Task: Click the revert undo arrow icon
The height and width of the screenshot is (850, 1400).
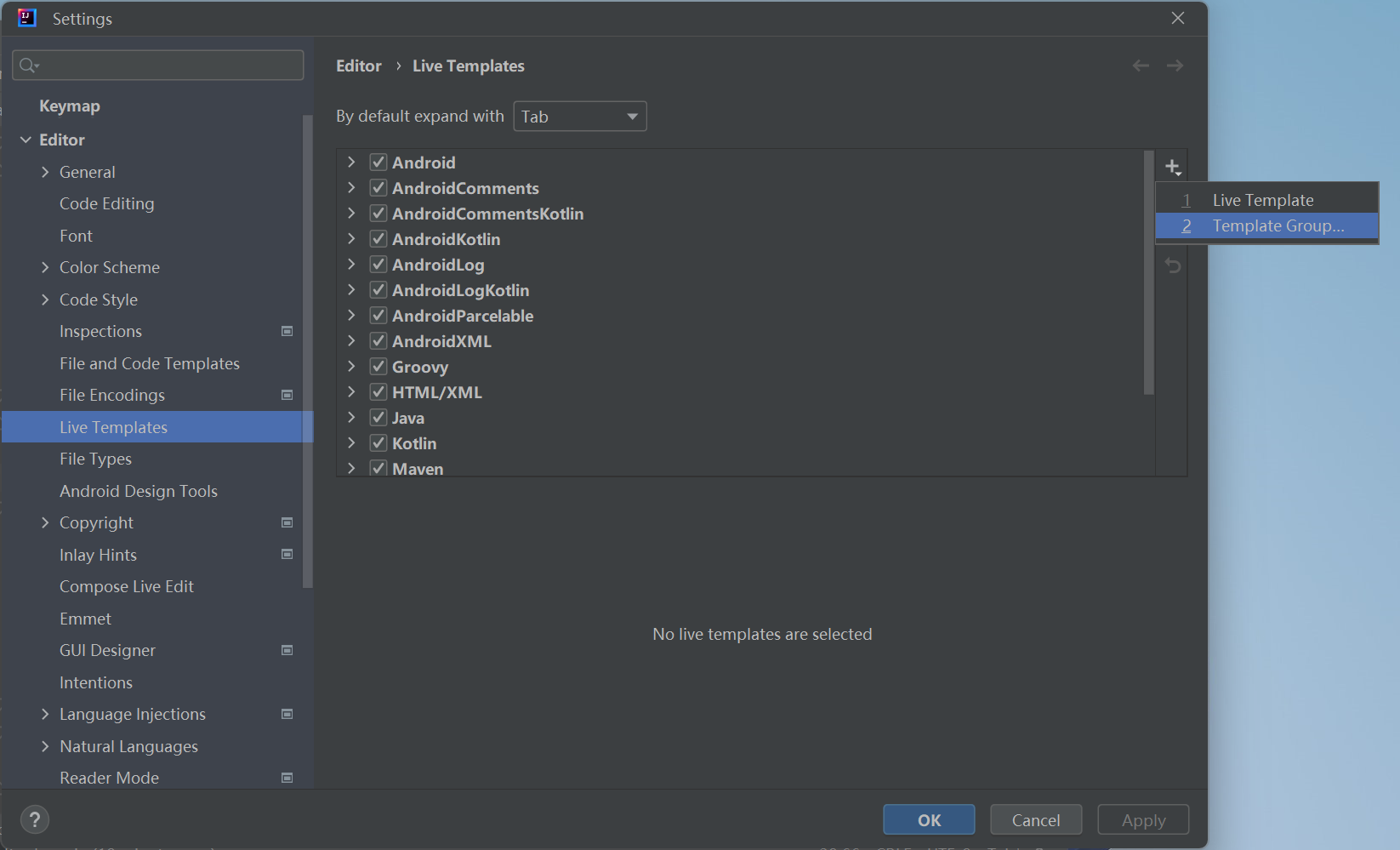Action: pos(1173,265)
